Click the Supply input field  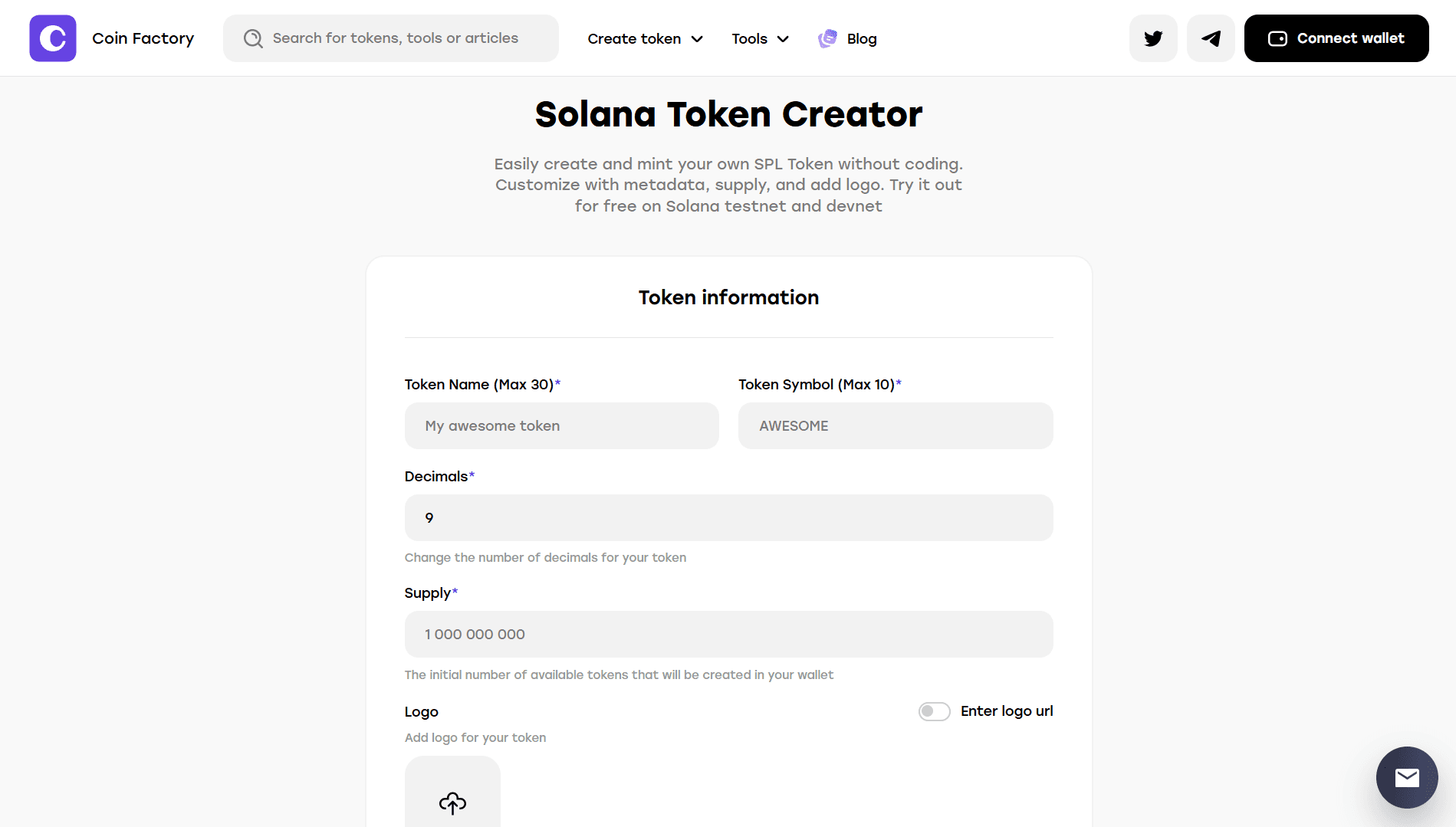[728, 634]
